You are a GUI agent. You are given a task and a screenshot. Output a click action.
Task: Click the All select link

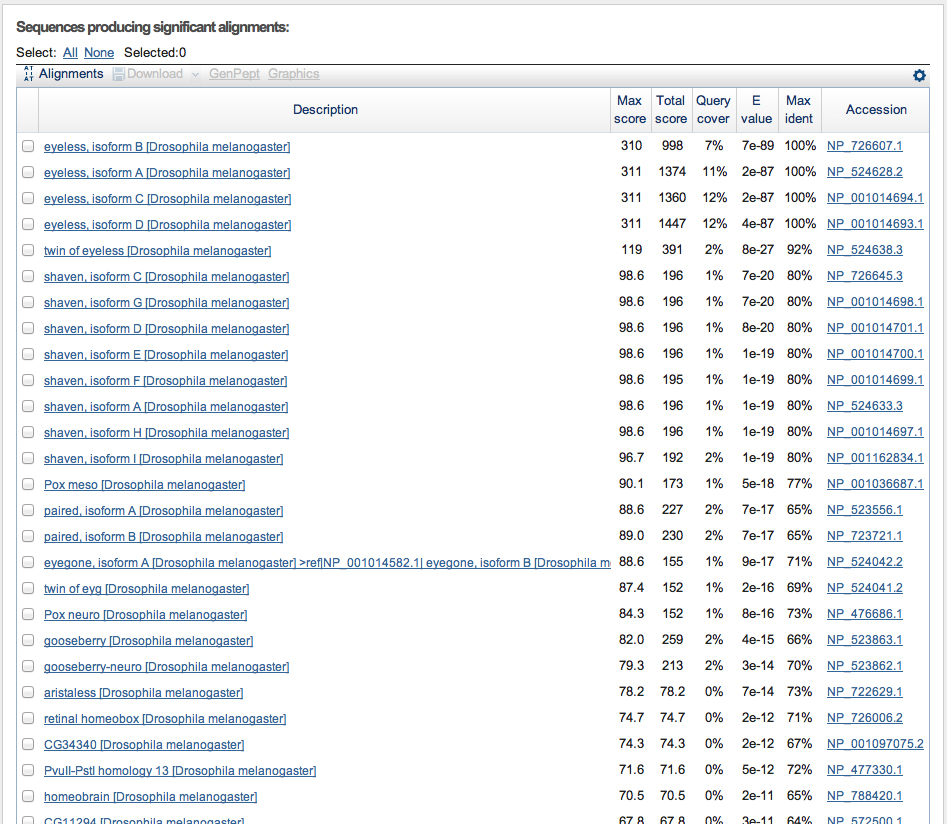(70, 53)
